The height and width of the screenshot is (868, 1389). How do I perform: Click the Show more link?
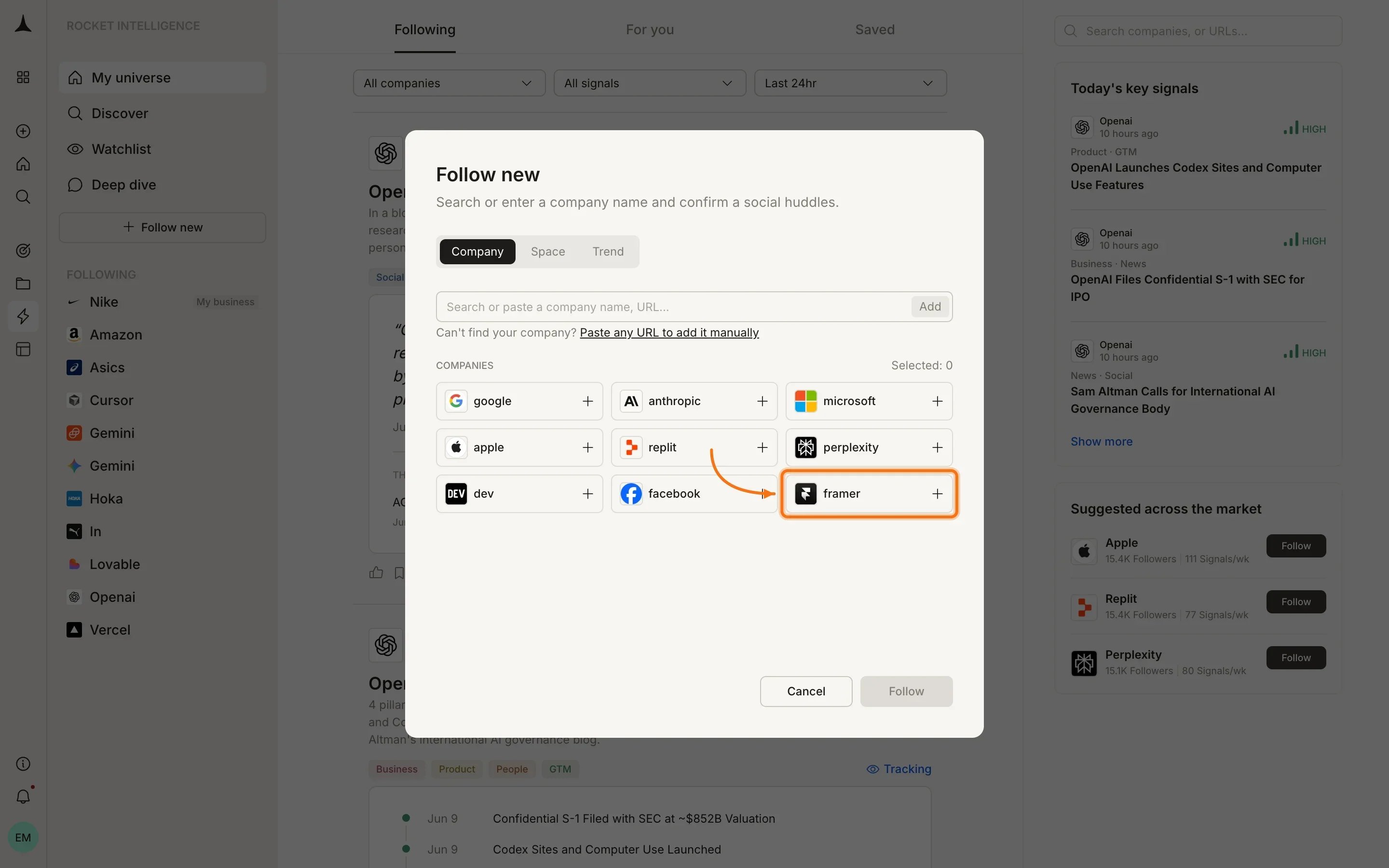pos(1102,441)
